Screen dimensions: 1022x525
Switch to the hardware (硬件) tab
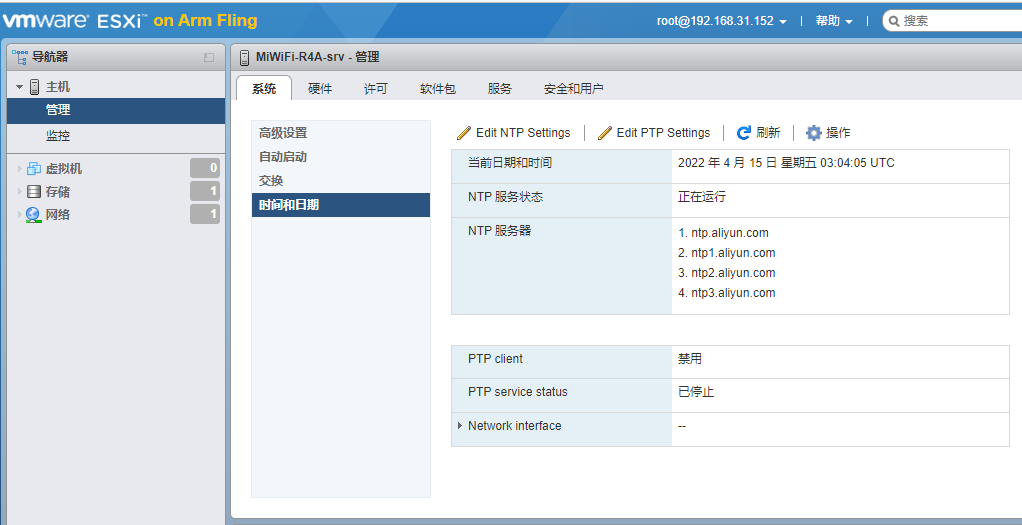pos(320,89)
